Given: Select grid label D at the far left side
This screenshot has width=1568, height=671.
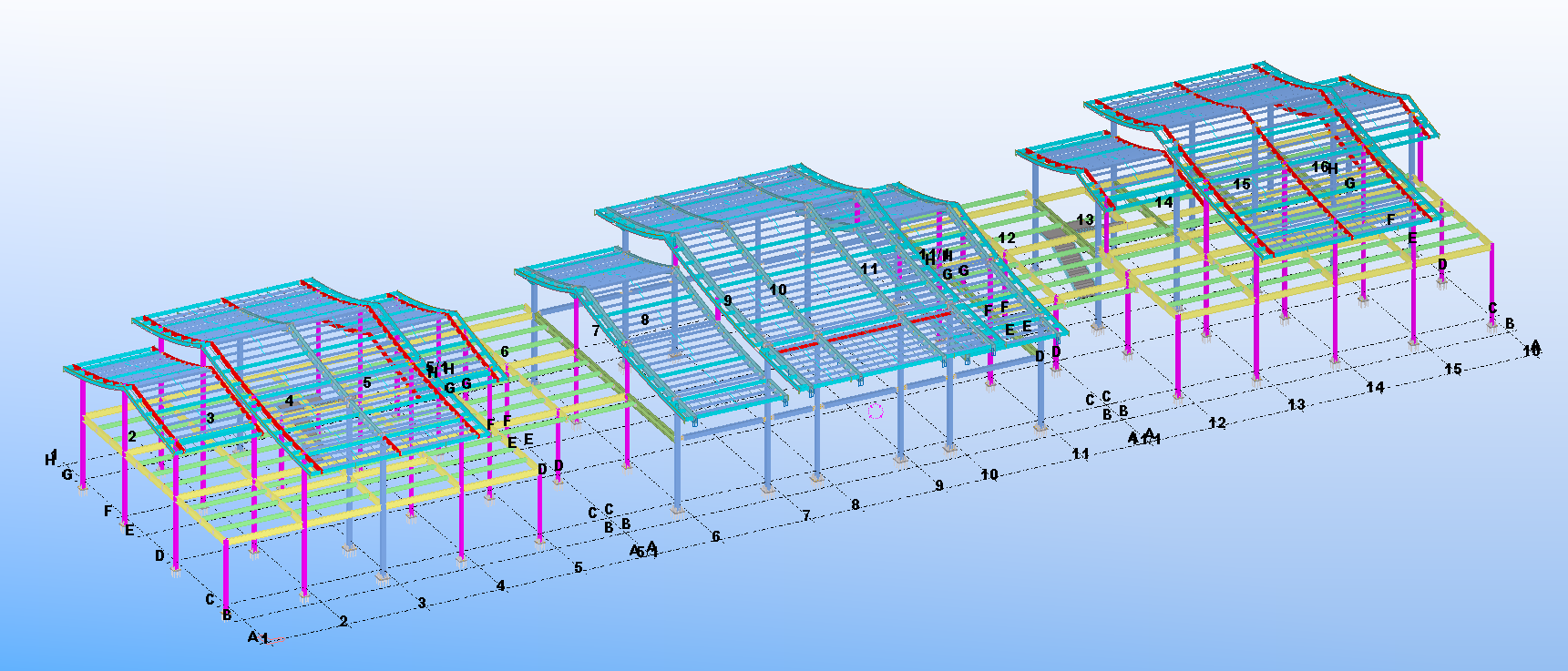Looking at the screenshot, I should click(x=159, y=555).
